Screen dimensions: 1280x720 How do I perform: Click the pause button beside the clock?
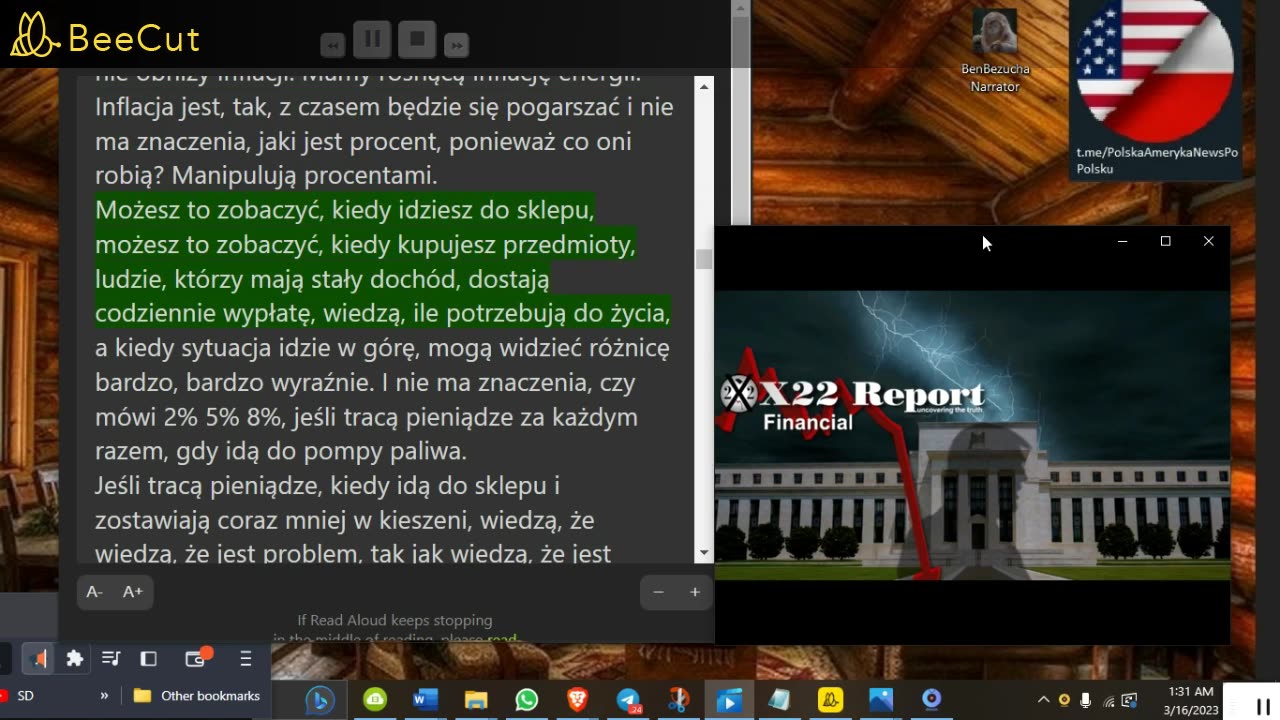1261,706
